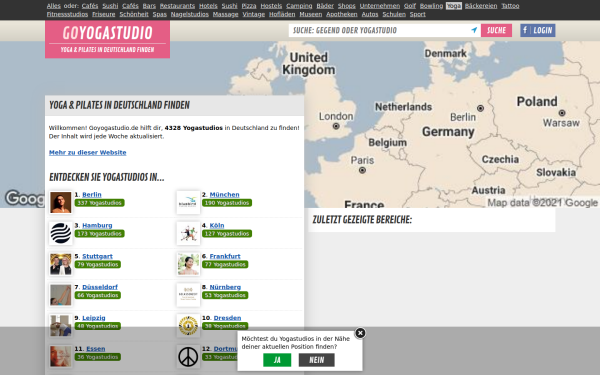Click the peace sign thumbnail for Dortmund
The image size is (600, 375).
pyautogui.click(x=188, y=356)
